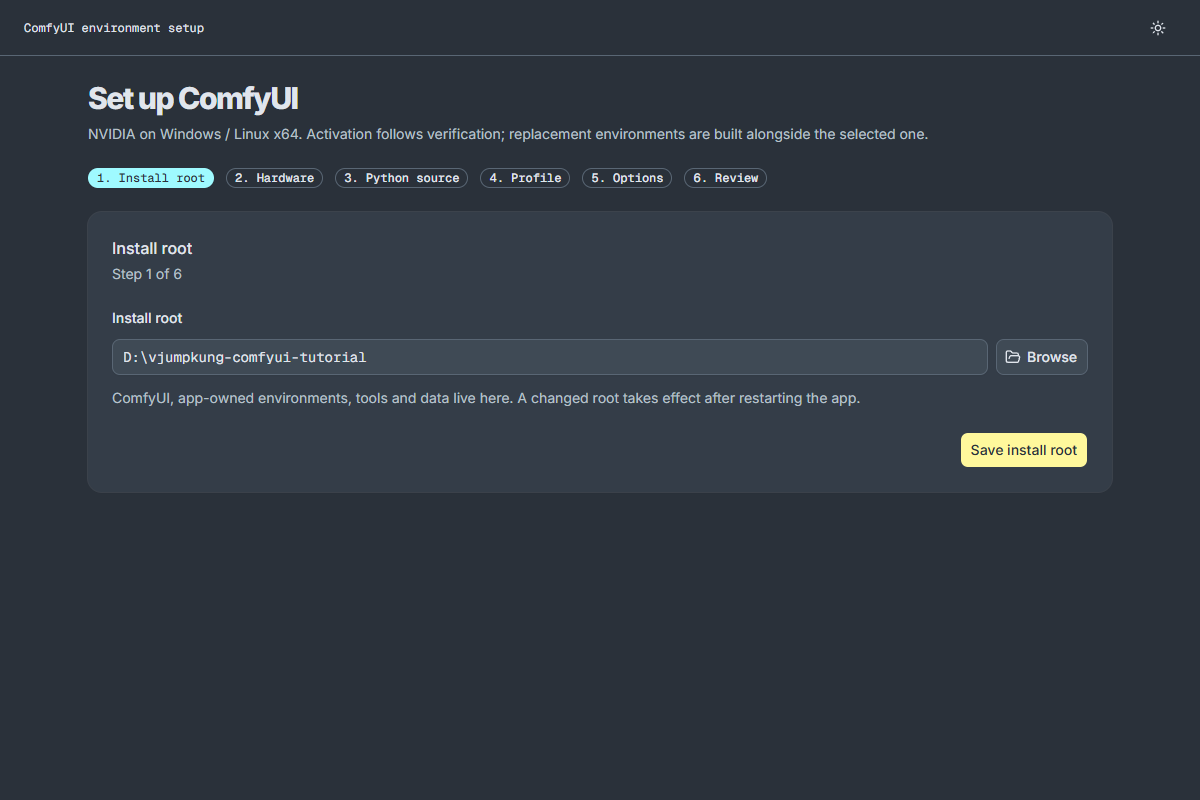Open the Hardware step
The width and height of the screenshot is (1200, 800).
click(x=274, y=178)
